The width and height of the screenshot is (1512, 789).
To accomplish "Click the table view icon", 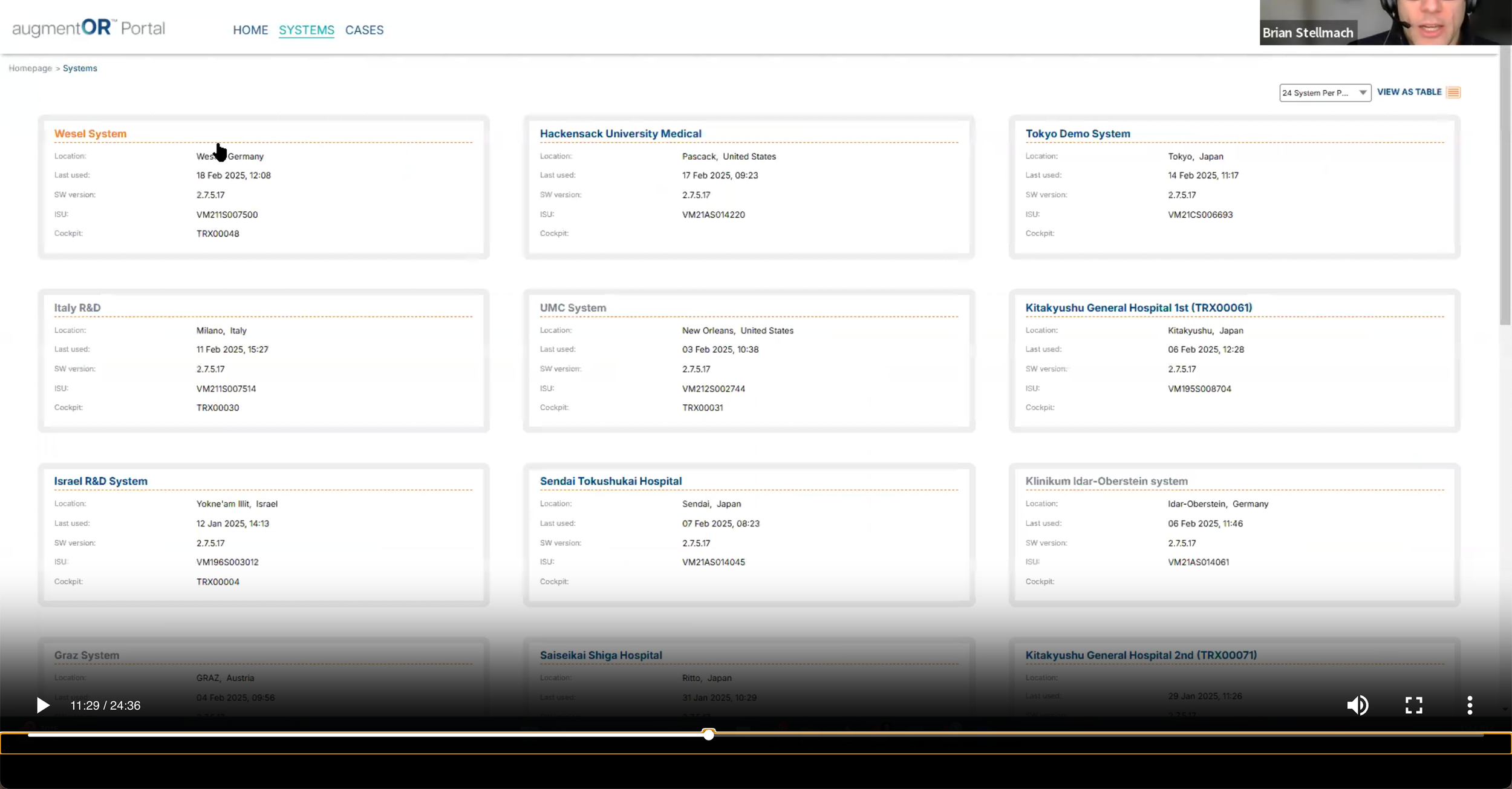I will tap(1454, 92).
